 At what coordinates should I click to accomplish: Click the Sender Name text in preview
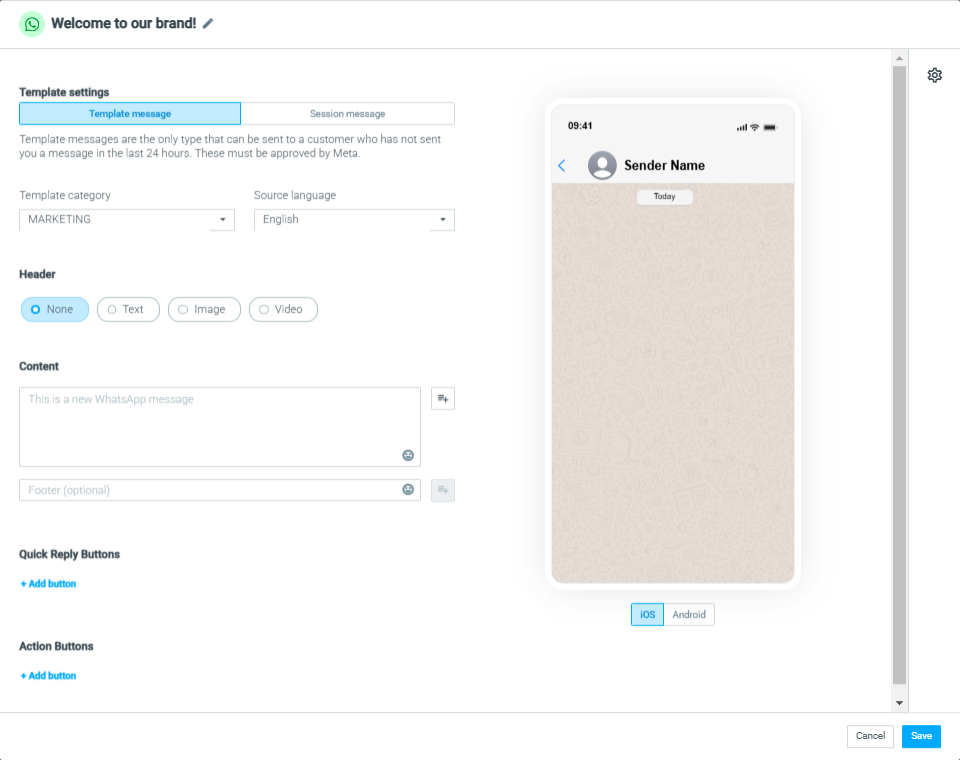(664, 165)
